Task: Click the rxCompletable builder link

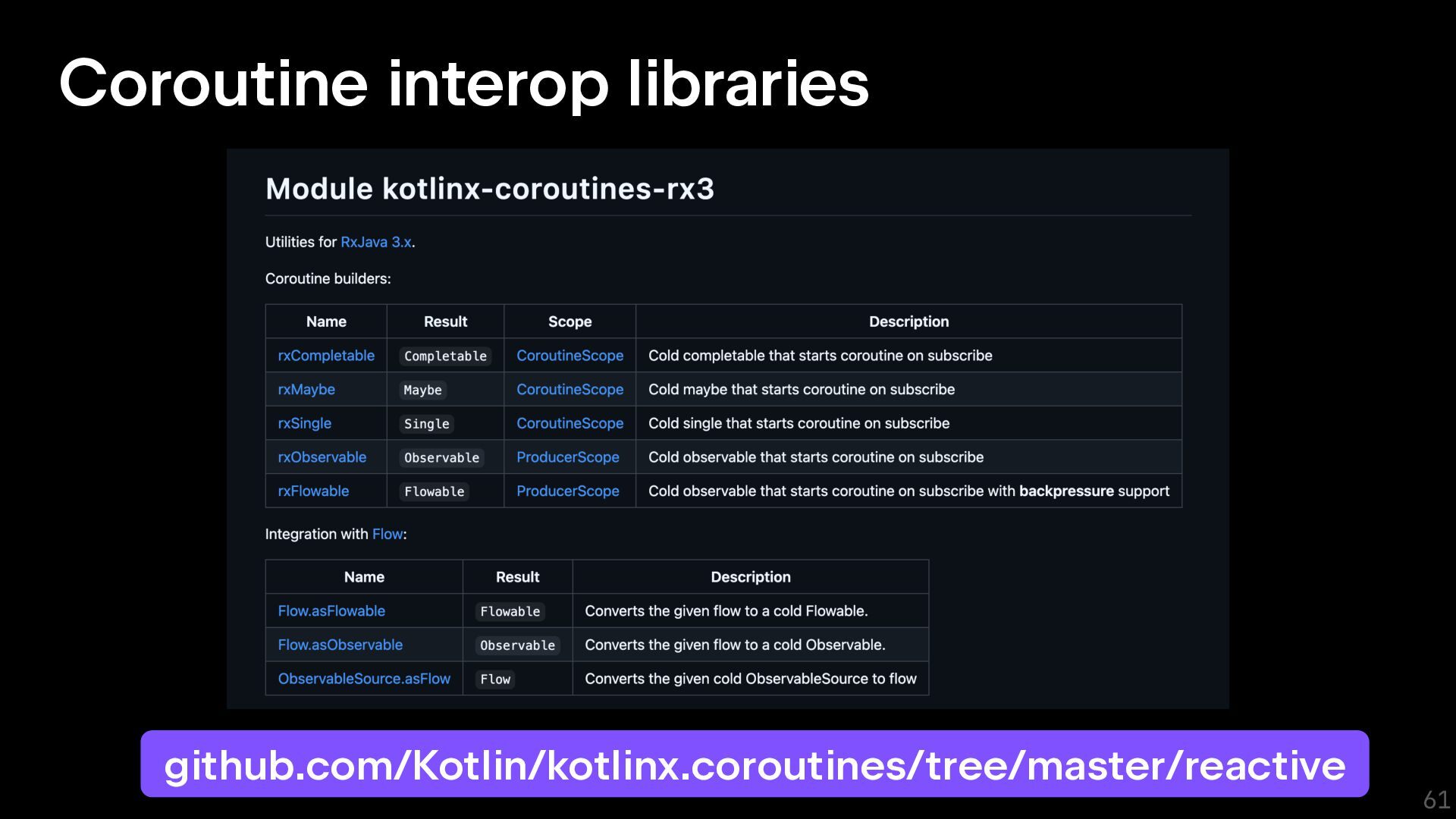Action: [x=326, y=356]
